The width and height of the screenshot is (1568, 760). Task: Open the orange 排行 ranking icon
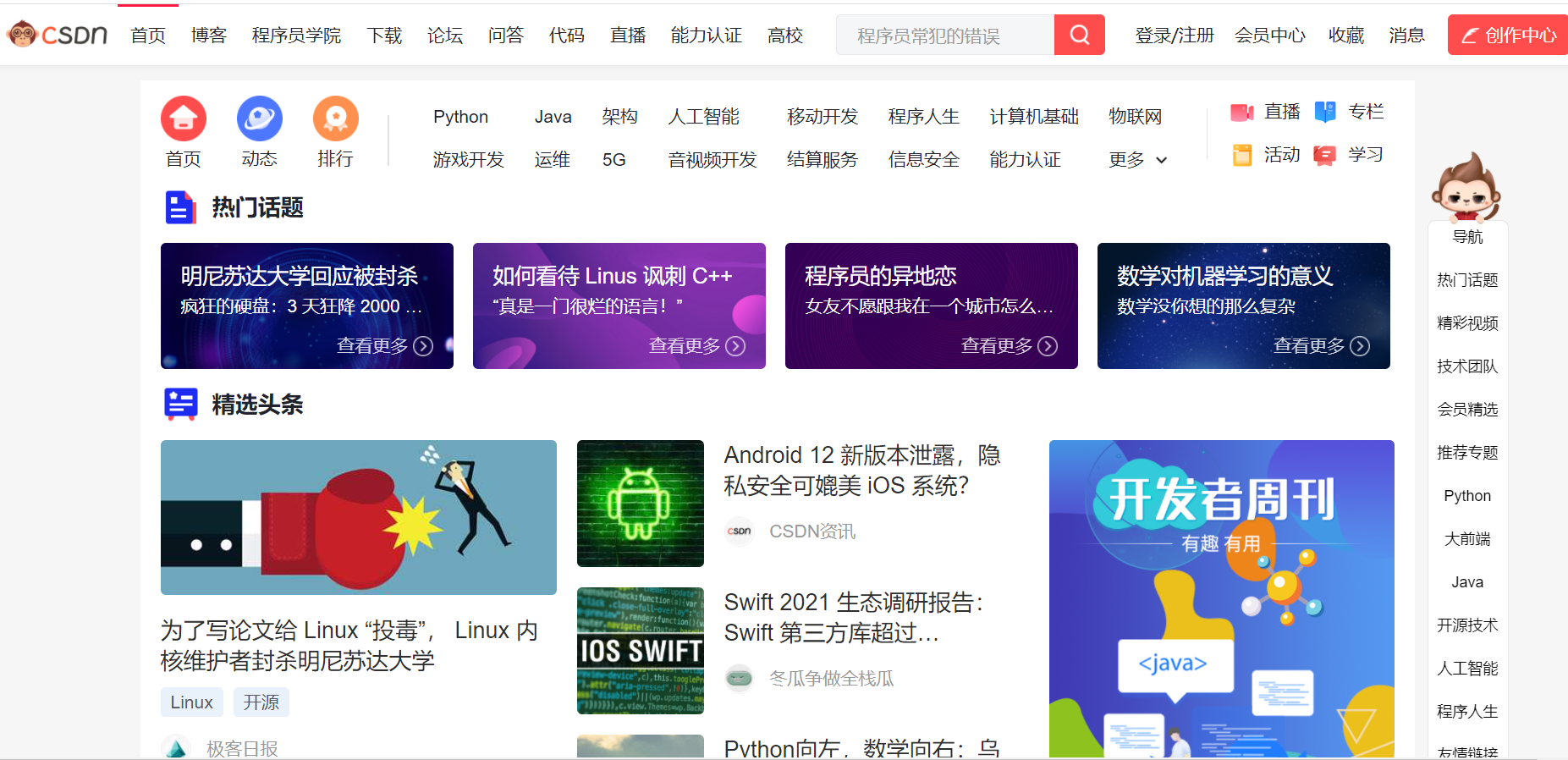335,118
